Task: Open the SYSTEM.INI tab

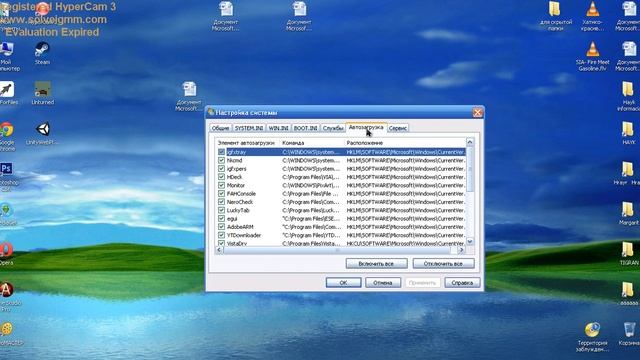Action: (x=249, y=128)
